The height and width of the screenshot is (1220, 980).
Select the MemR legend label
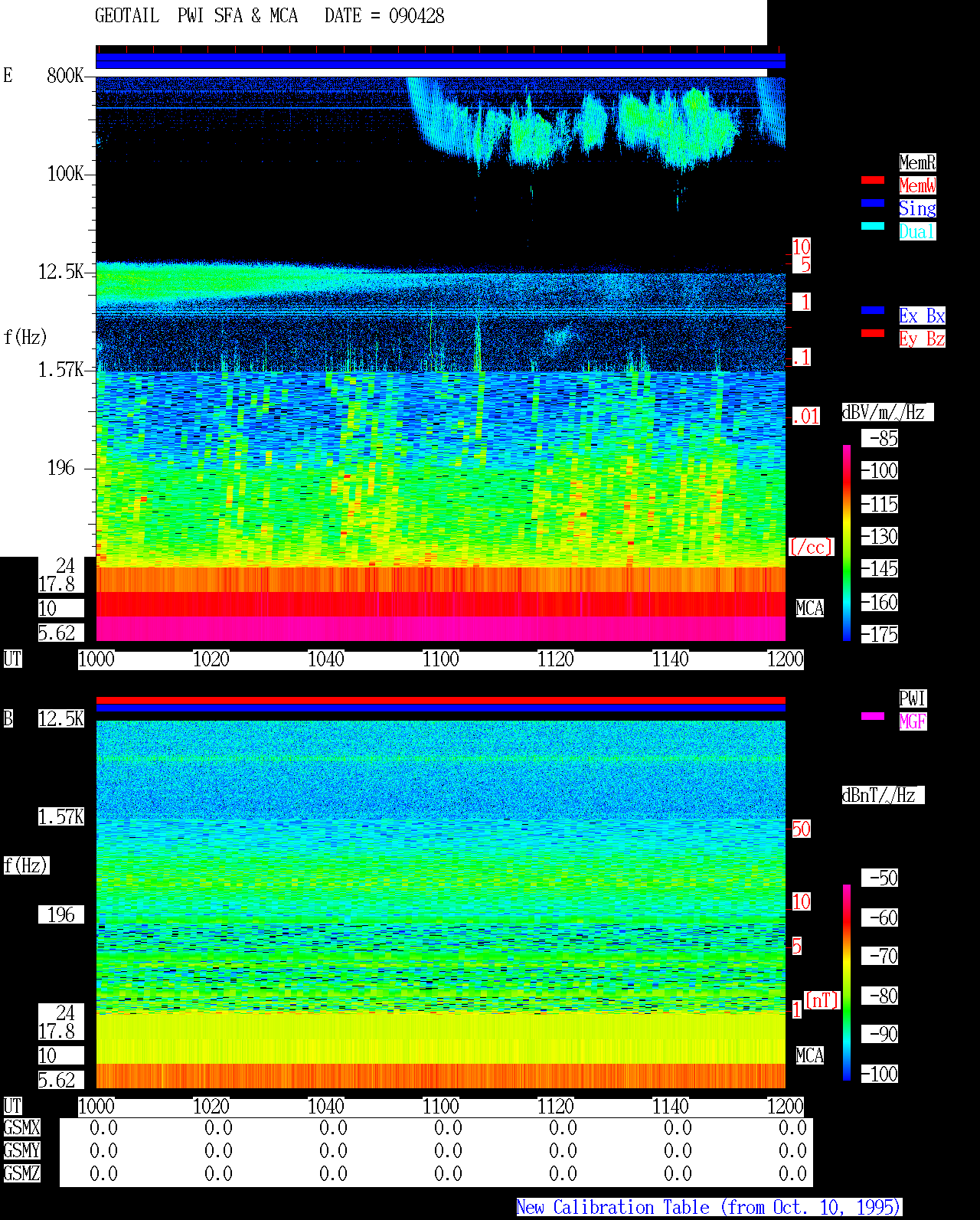pos(917,162)
